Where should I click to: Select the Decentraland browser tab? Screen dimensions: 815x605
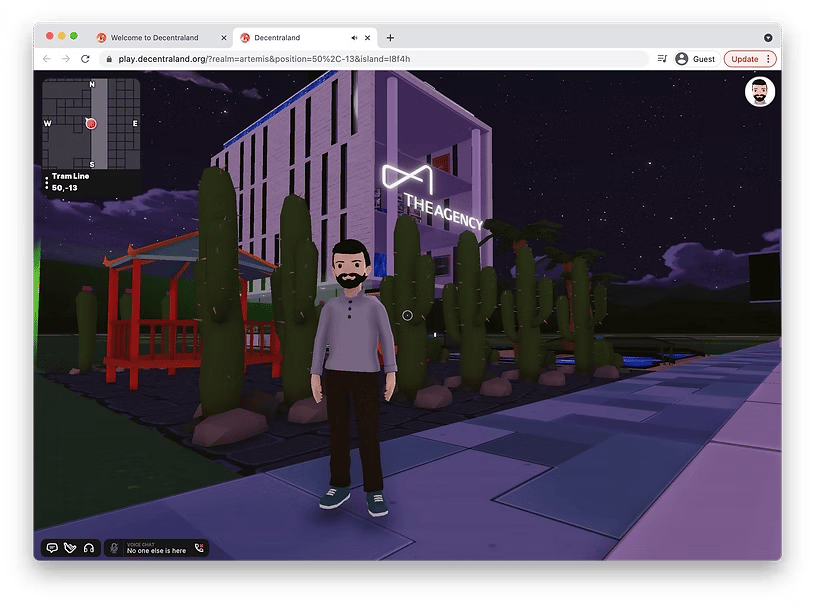(x=290, y=38)
